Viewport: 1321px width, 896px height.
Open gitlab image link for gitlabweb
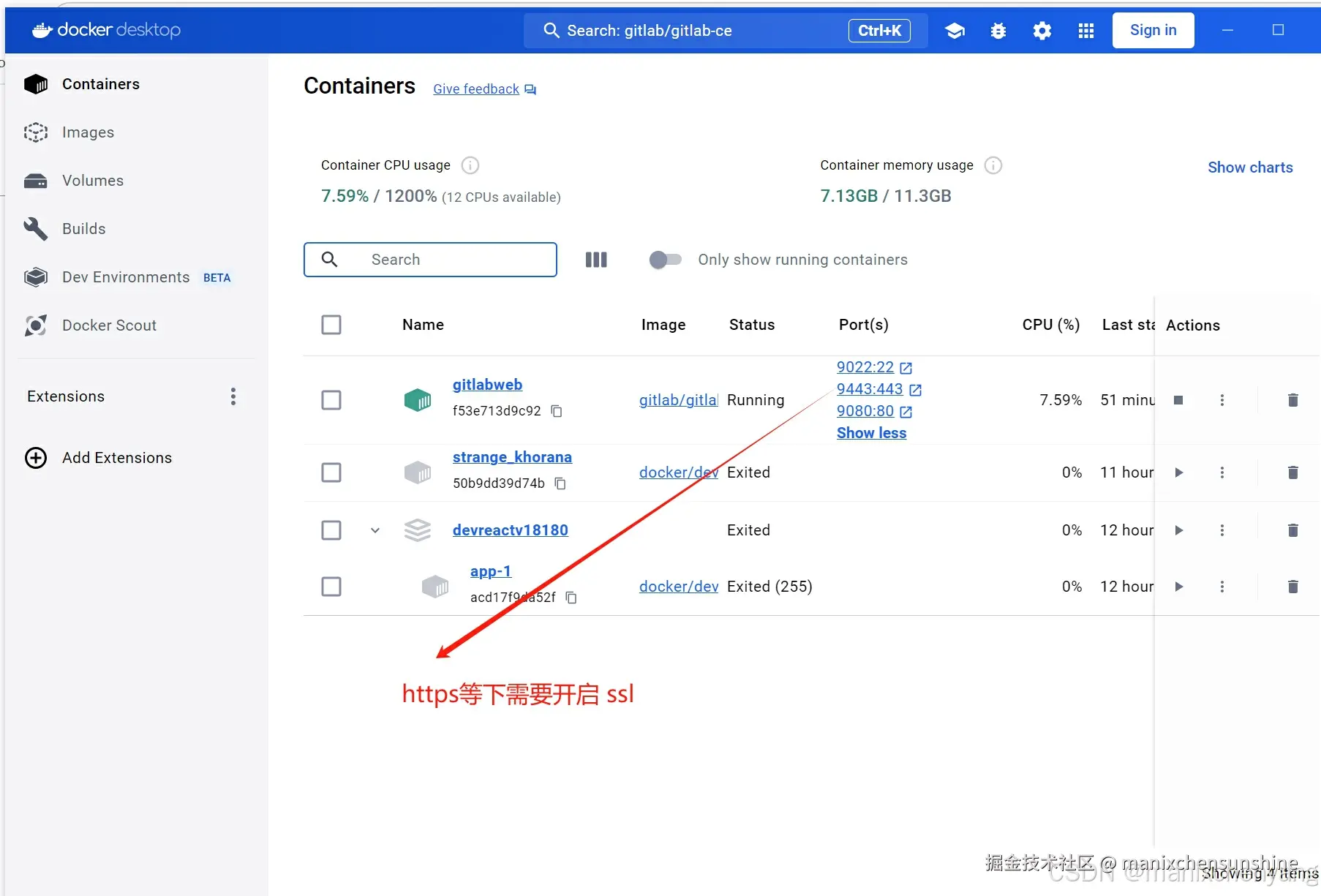pos(679,400)
